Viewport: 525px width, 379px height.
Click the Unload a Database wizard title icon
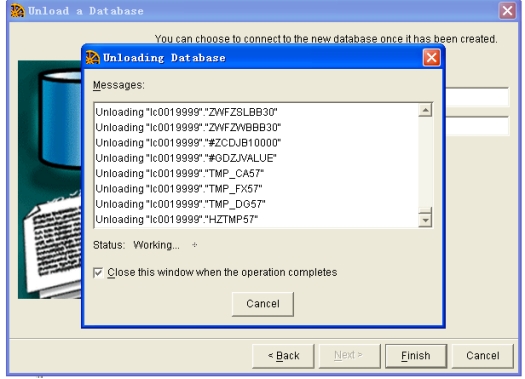pyautogui.click(x=17, y=11)
